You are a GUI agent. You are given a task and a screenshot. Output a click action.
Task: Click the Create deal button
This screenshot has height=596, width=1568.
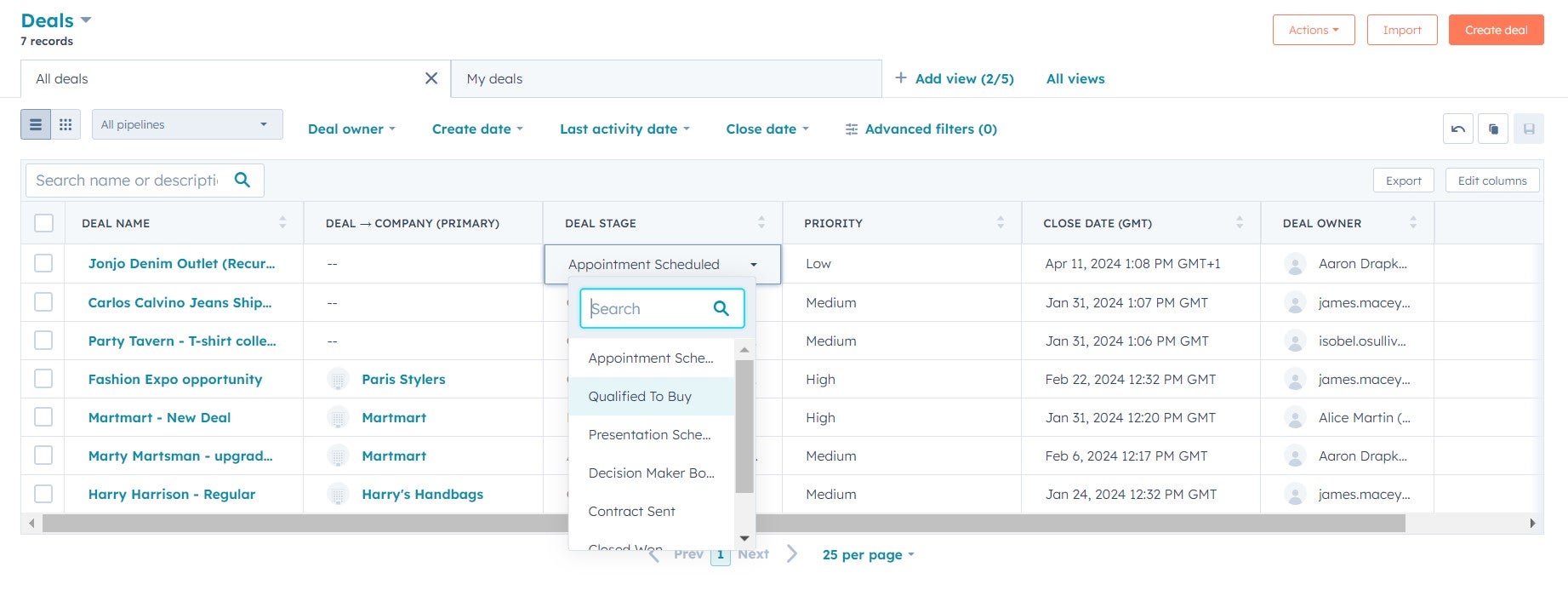click(1496, 30)
